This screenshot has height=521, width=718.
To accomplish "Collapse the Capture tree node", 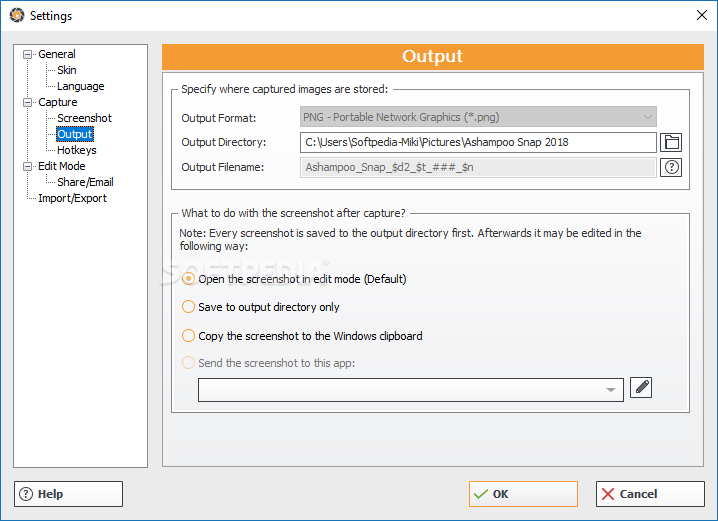I will (x=27, y=103).
